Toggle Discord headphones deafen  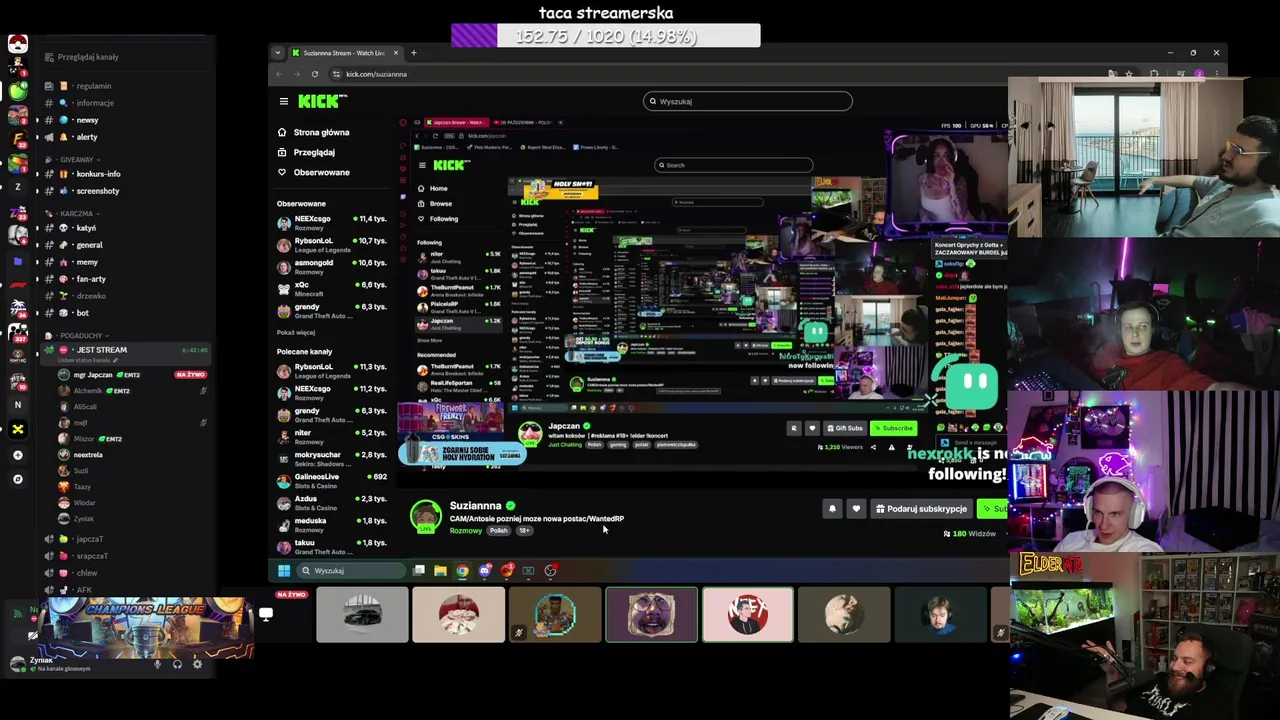click(x=177, y=664)
